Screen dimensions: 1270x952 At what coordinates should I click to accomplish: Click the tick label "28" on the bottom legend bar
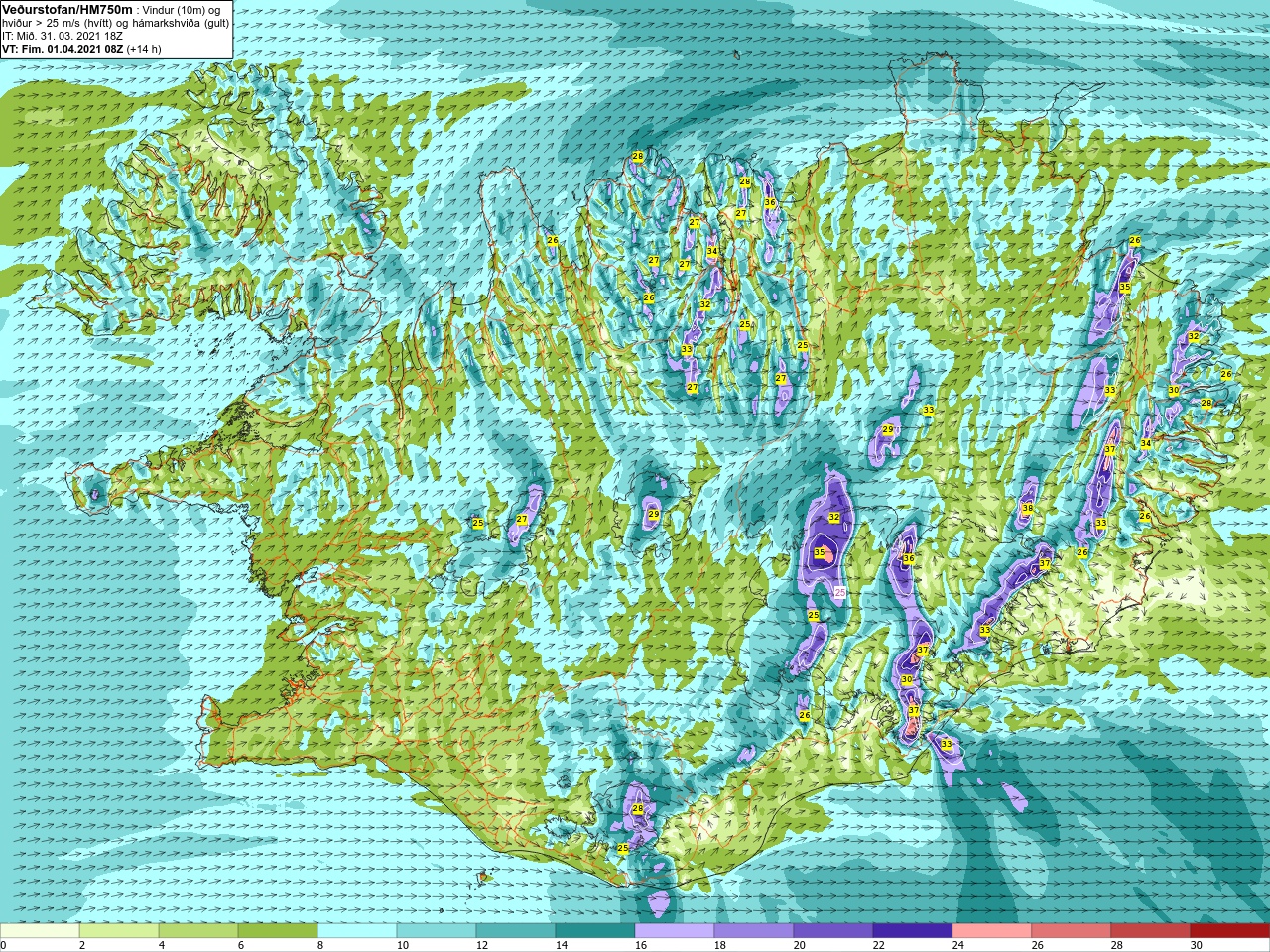click(x=1116, y=946)
